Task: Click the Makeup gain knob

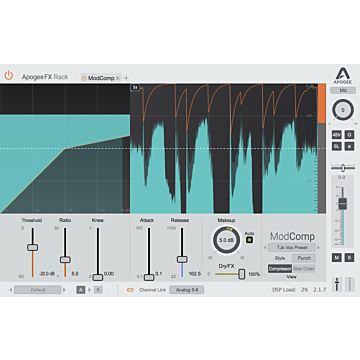Action: (x=227, y=240)
